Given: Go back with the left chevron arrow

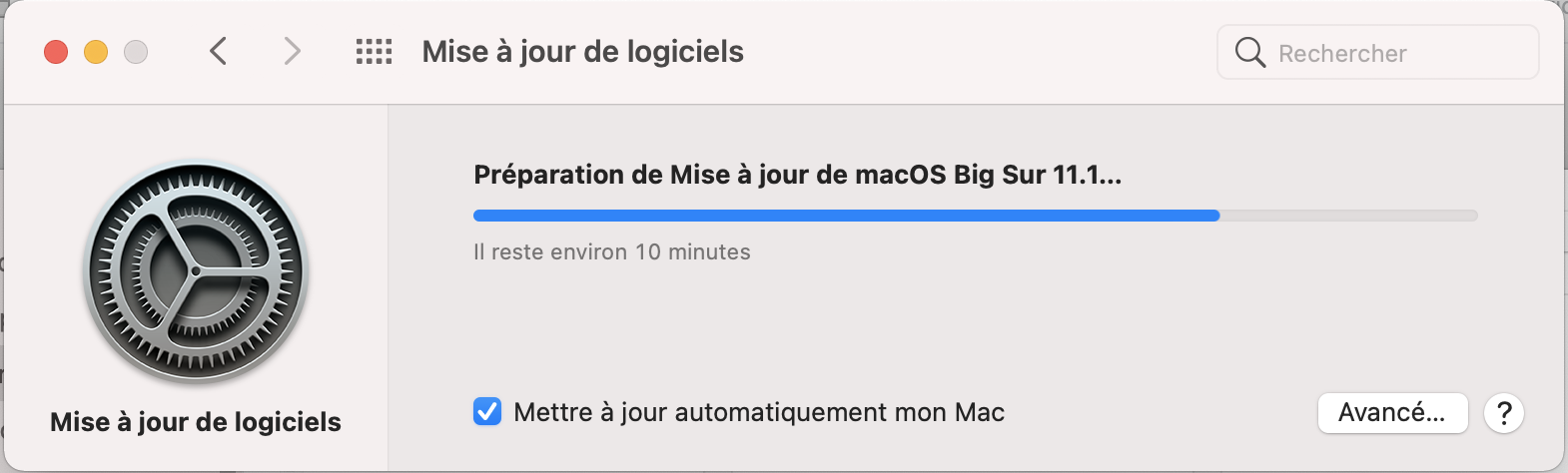Looking at the screenshot, I should click(x=219, y=51).
